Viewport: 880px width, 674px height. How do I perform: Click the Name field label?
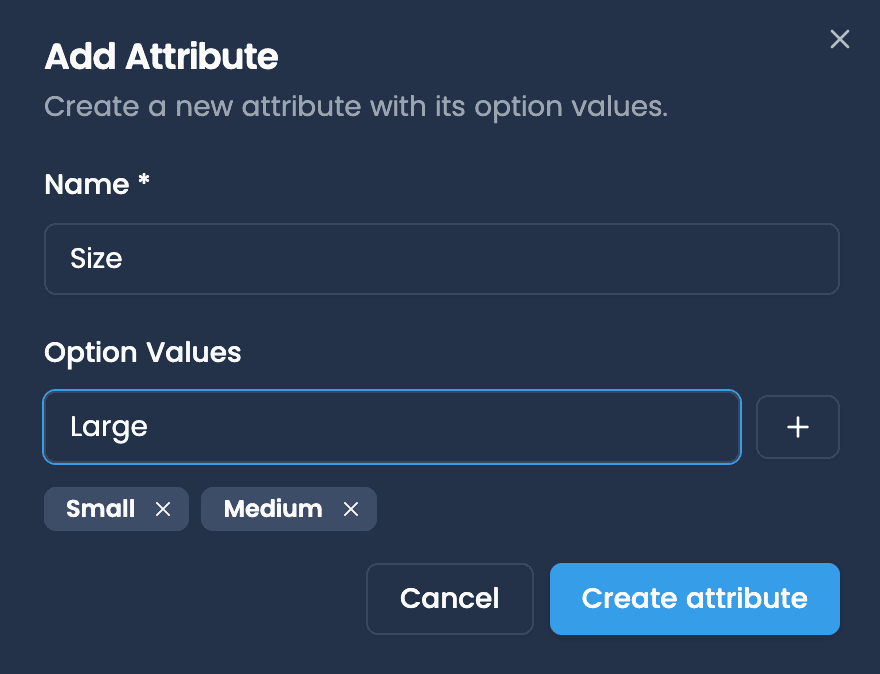tap(87, 184)
